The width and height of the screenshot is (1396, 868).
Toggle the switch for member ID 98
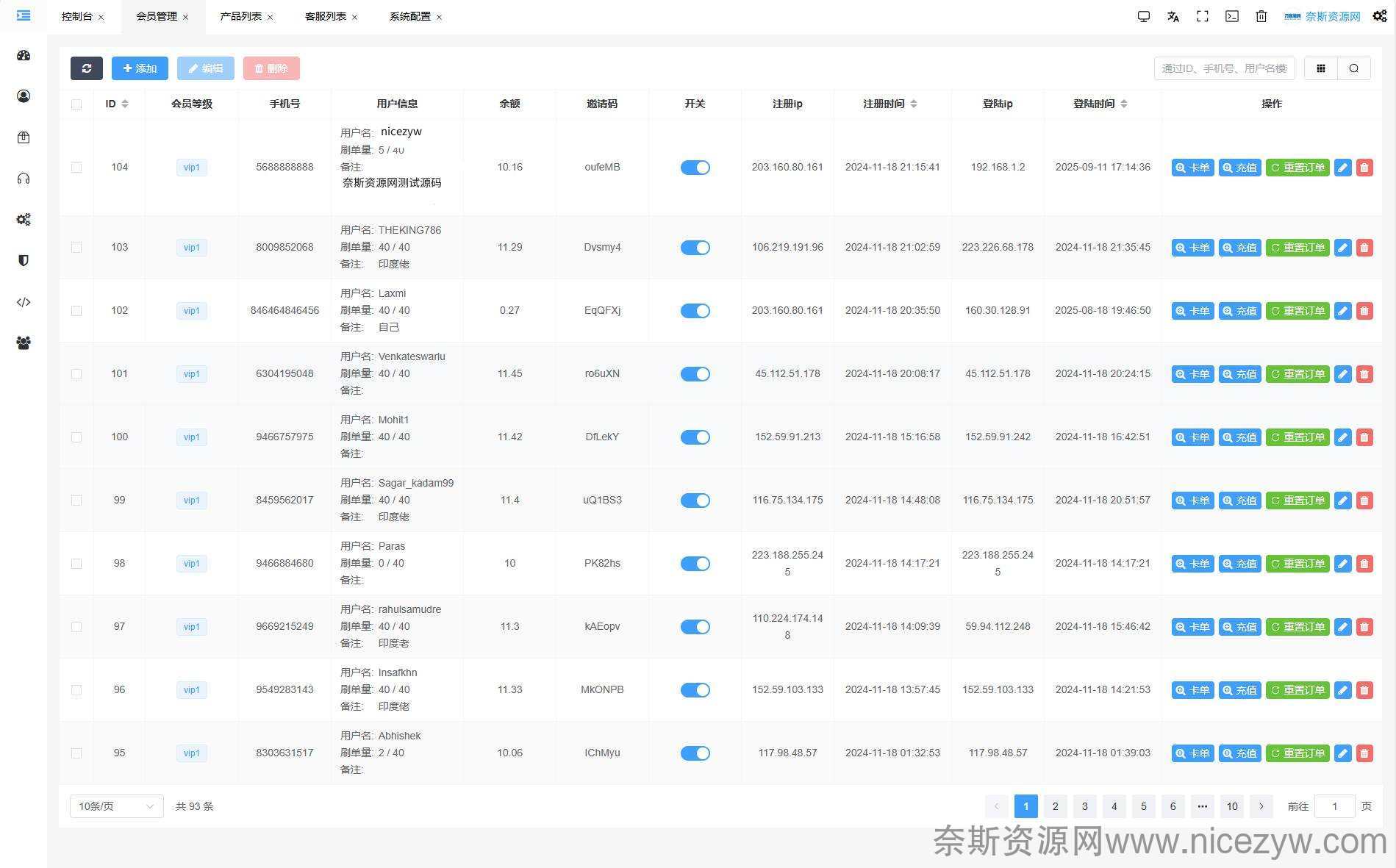pos(695,564)
